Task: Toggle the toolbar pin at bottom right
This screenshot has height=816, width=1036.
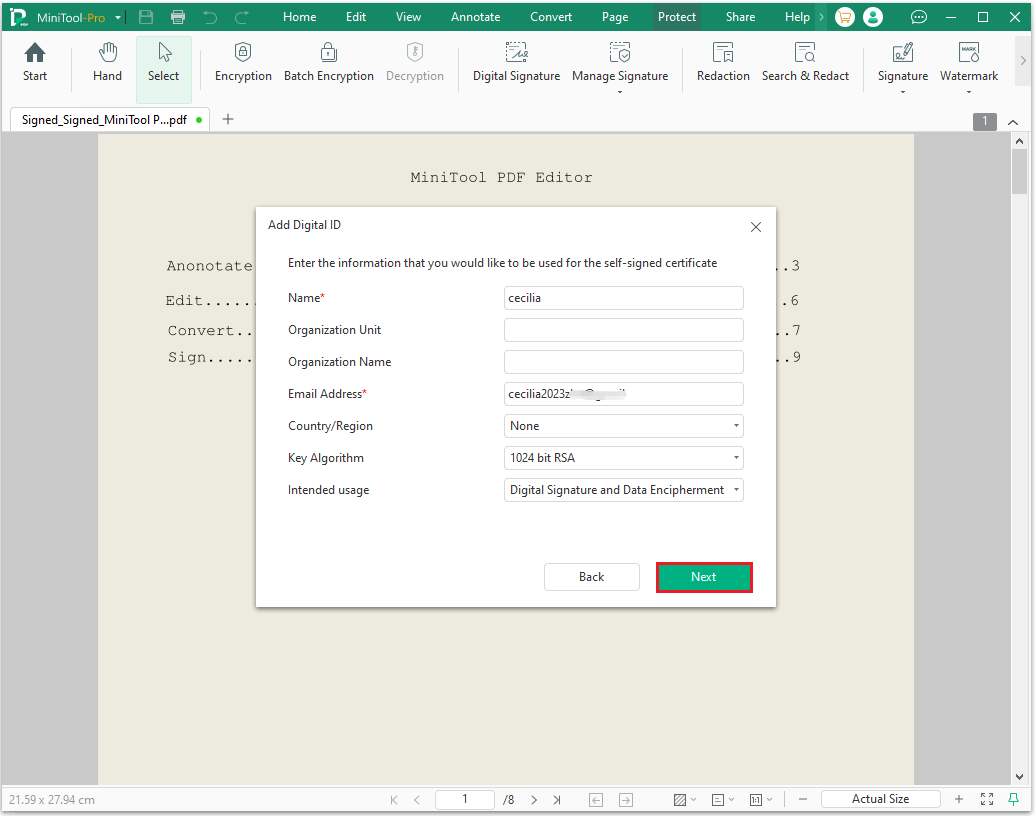Action: [1015, 799]
